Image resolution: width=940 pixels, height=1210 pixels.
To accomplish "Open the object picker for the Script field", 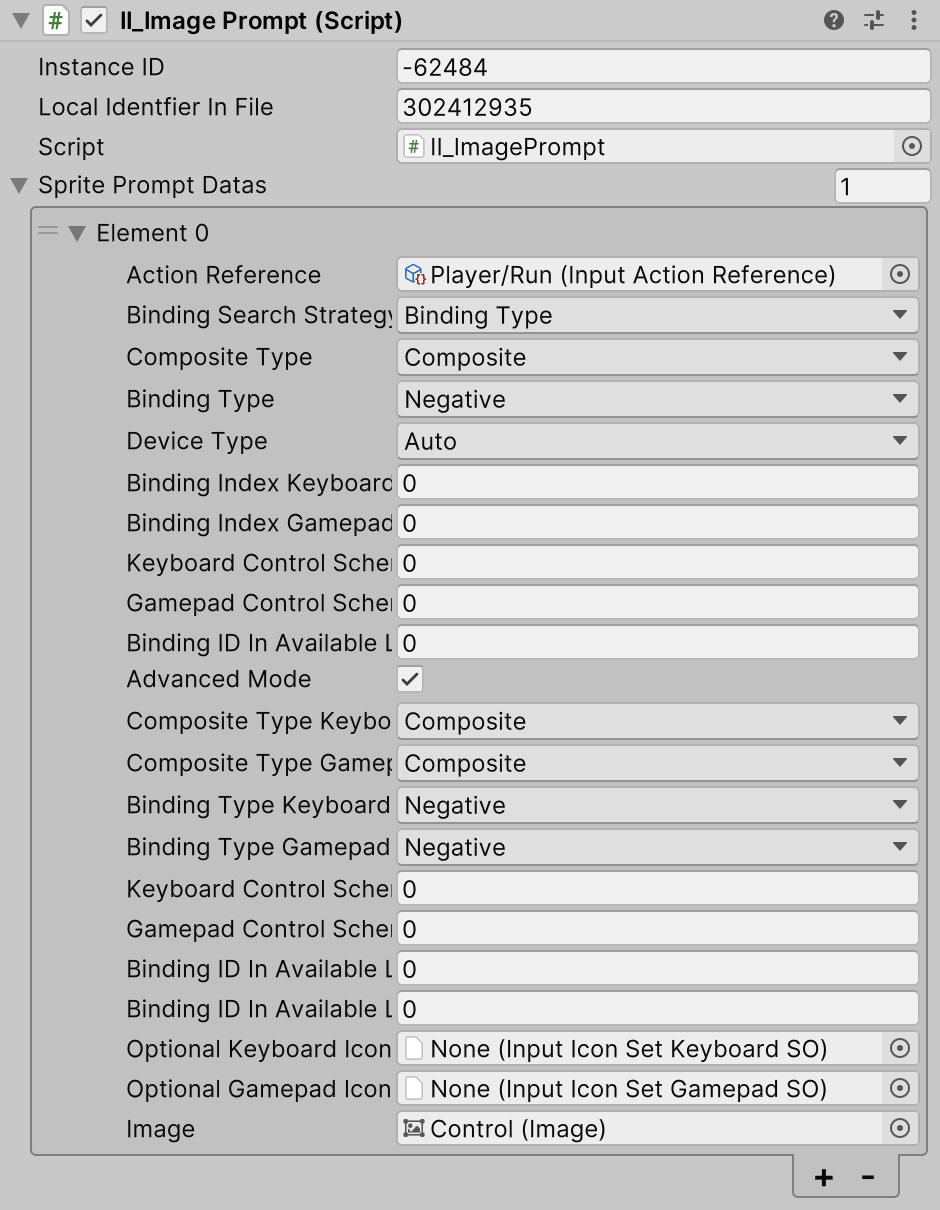I will pyautogui.click(x=913, y=146).
